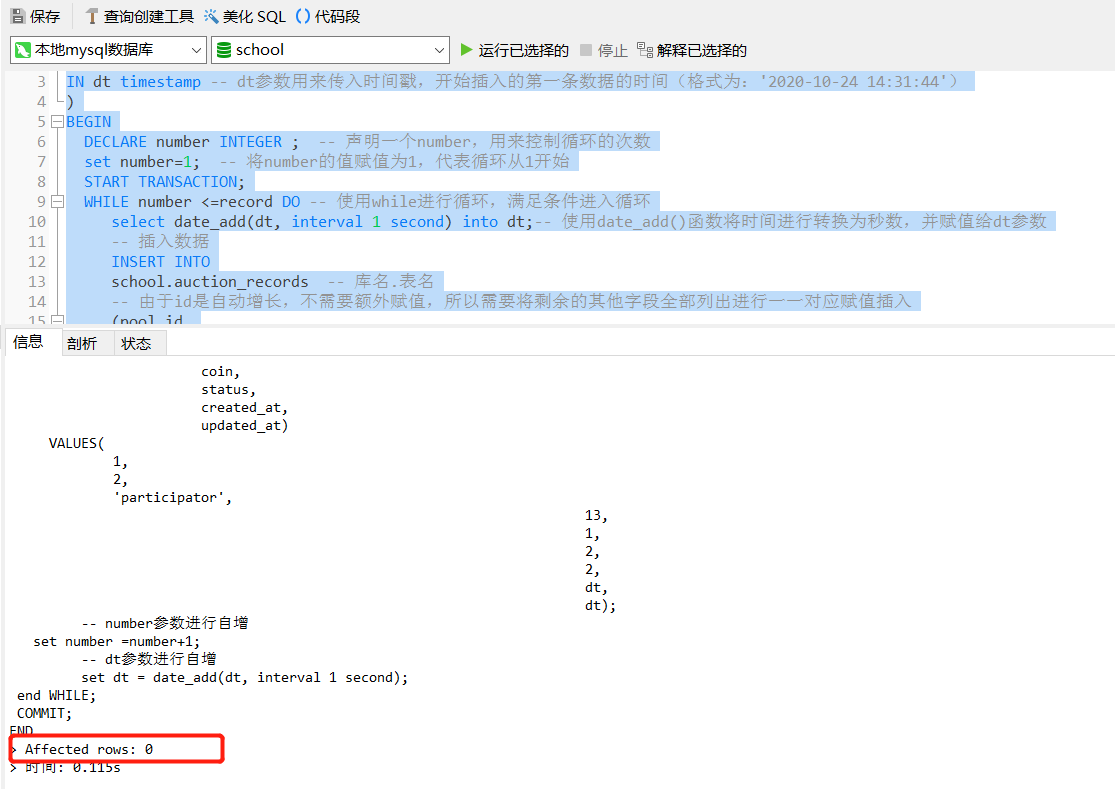
Task: Click the database cylinder icon beside school
Action: click(224, 50)
